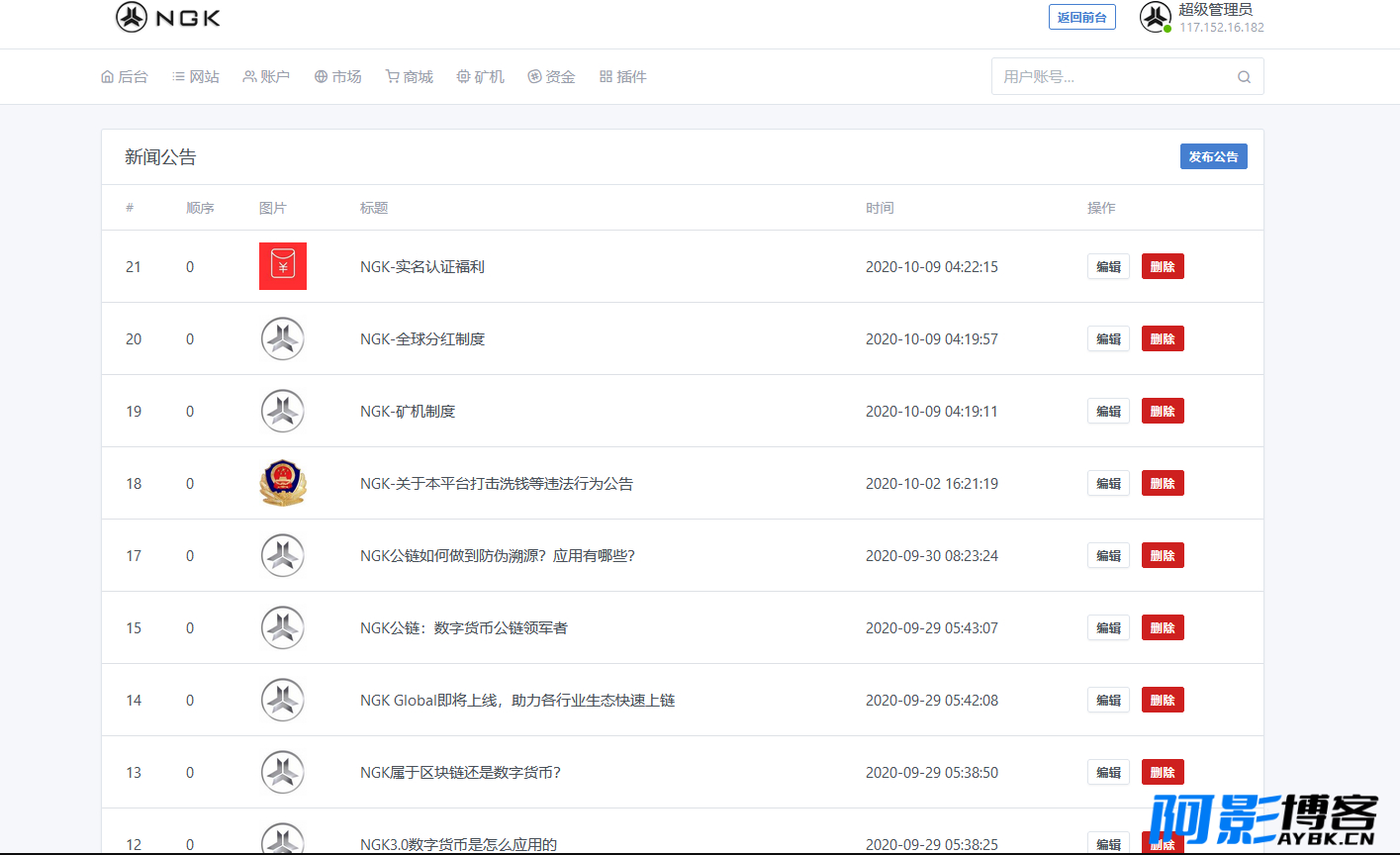Click IP address 117.152.16.182
This screenshot has height=855, width=1400.
point(1222,27)
